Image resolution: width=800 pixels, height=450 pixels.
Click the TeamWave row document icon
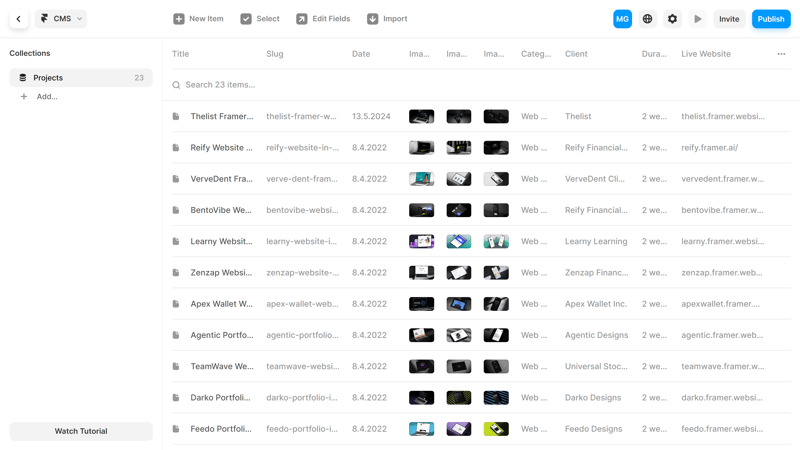176,366
